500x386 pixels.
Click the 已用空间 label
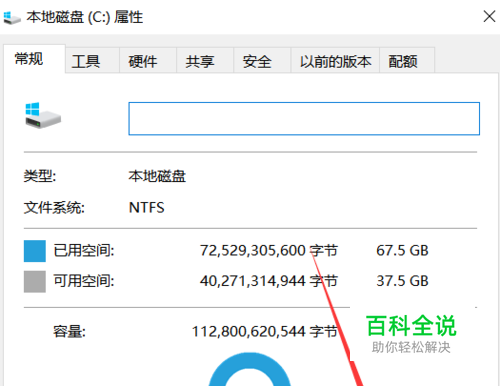84,250
